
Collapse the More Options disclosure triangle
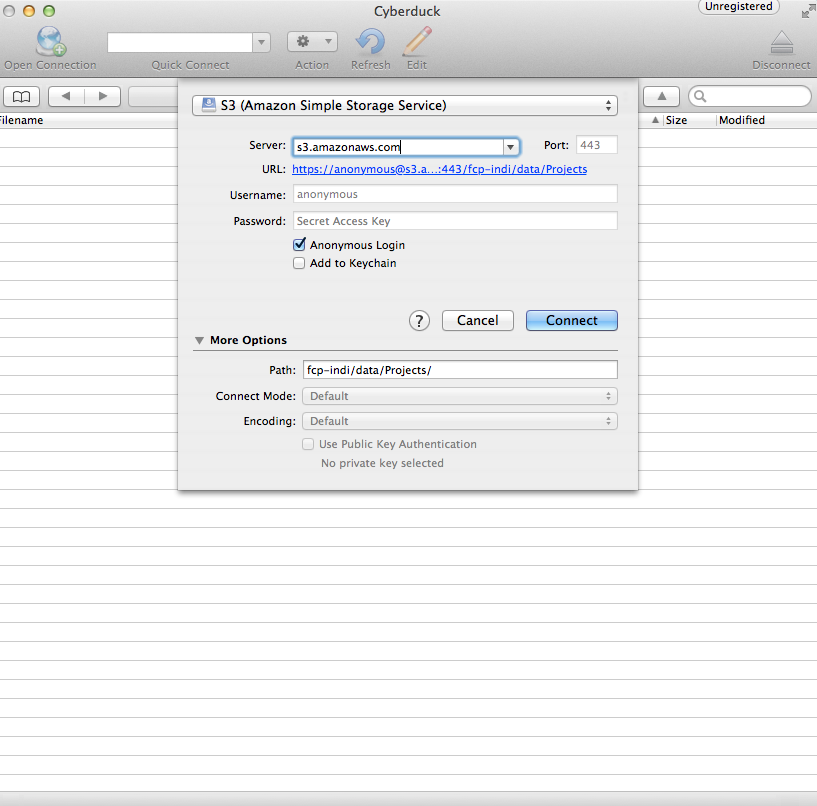point(199,341)
